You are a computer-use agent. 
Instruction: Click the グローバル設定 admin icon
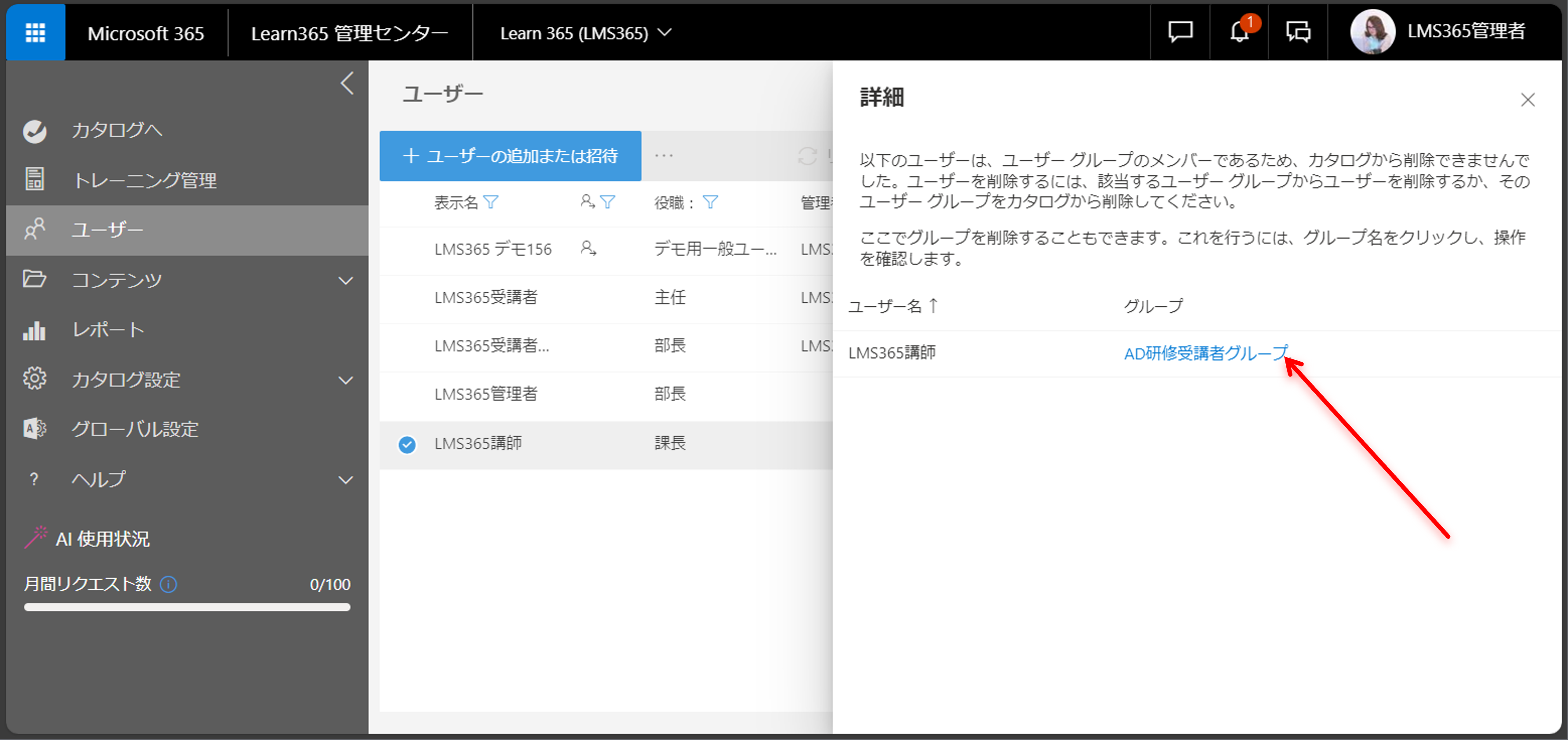[35, 429]
